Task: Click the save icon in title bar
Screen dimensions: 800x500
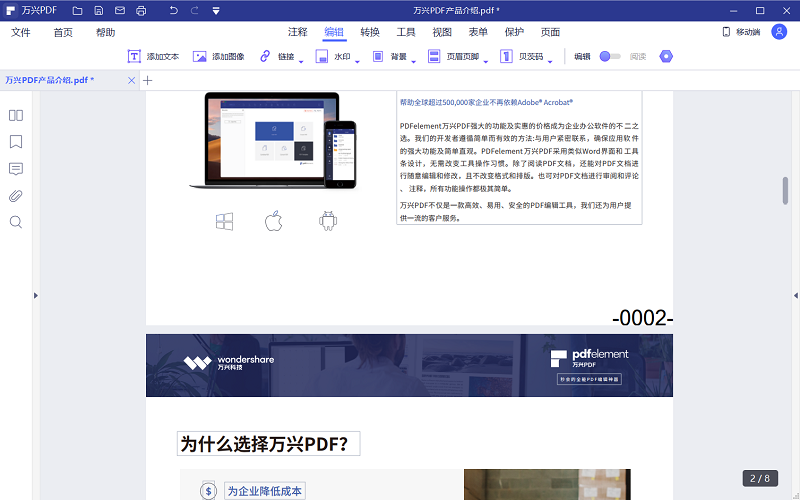Action: (98, 10)
